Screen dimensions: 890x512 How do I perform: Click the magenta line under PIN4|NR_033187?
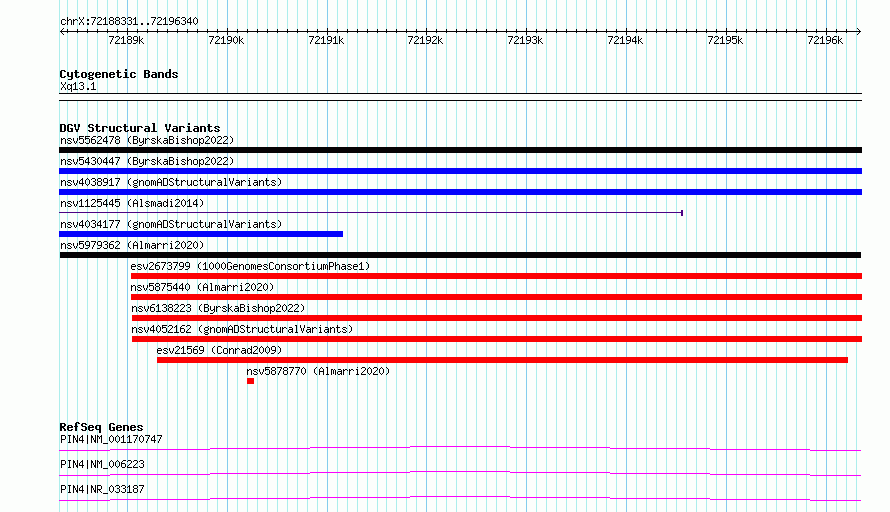460,498
